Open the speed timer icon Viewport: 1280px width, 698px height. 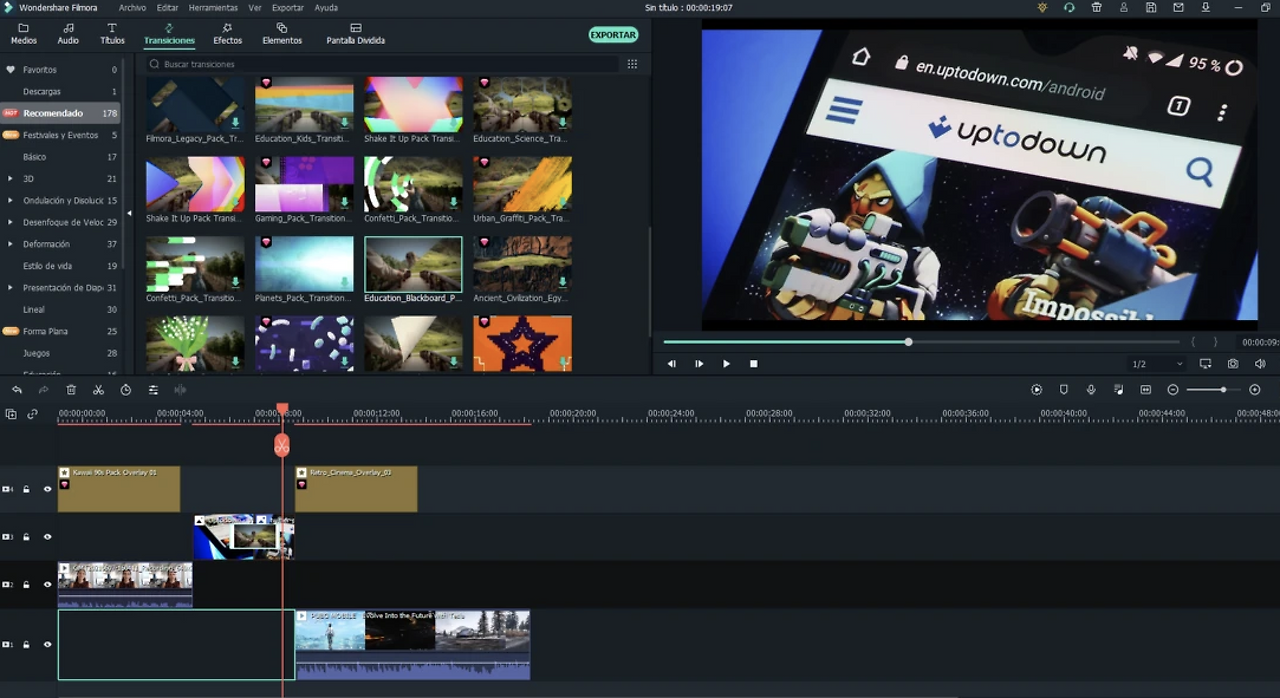pyautogui.click(x=126, y=390)
